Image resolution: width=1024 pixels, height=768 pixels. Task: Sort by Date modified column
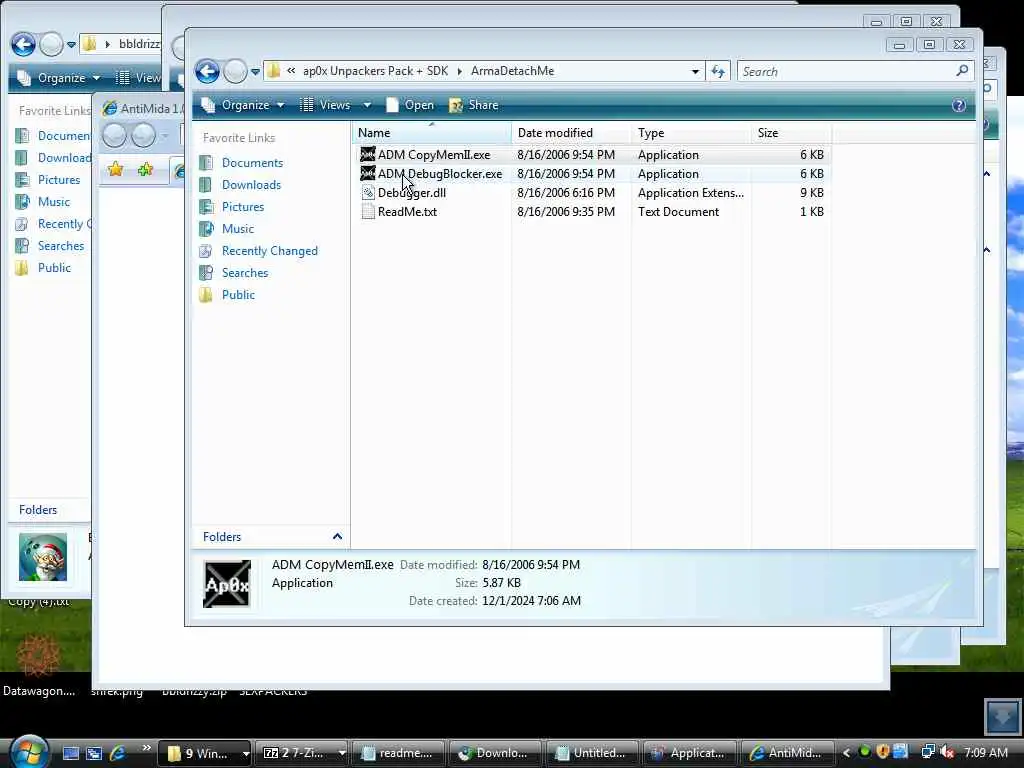click(571, 133)
